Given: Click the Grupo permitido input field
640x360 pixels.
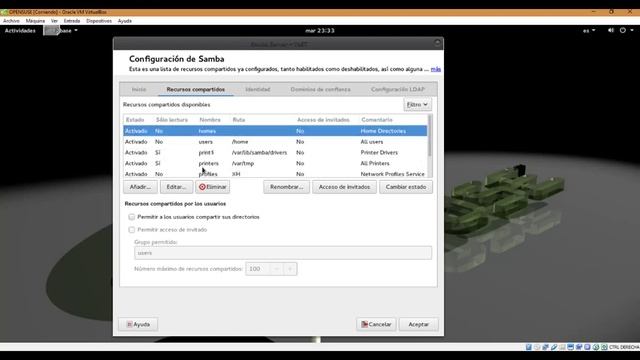Looking at the screenshot, I should click(x=283, y=253).
